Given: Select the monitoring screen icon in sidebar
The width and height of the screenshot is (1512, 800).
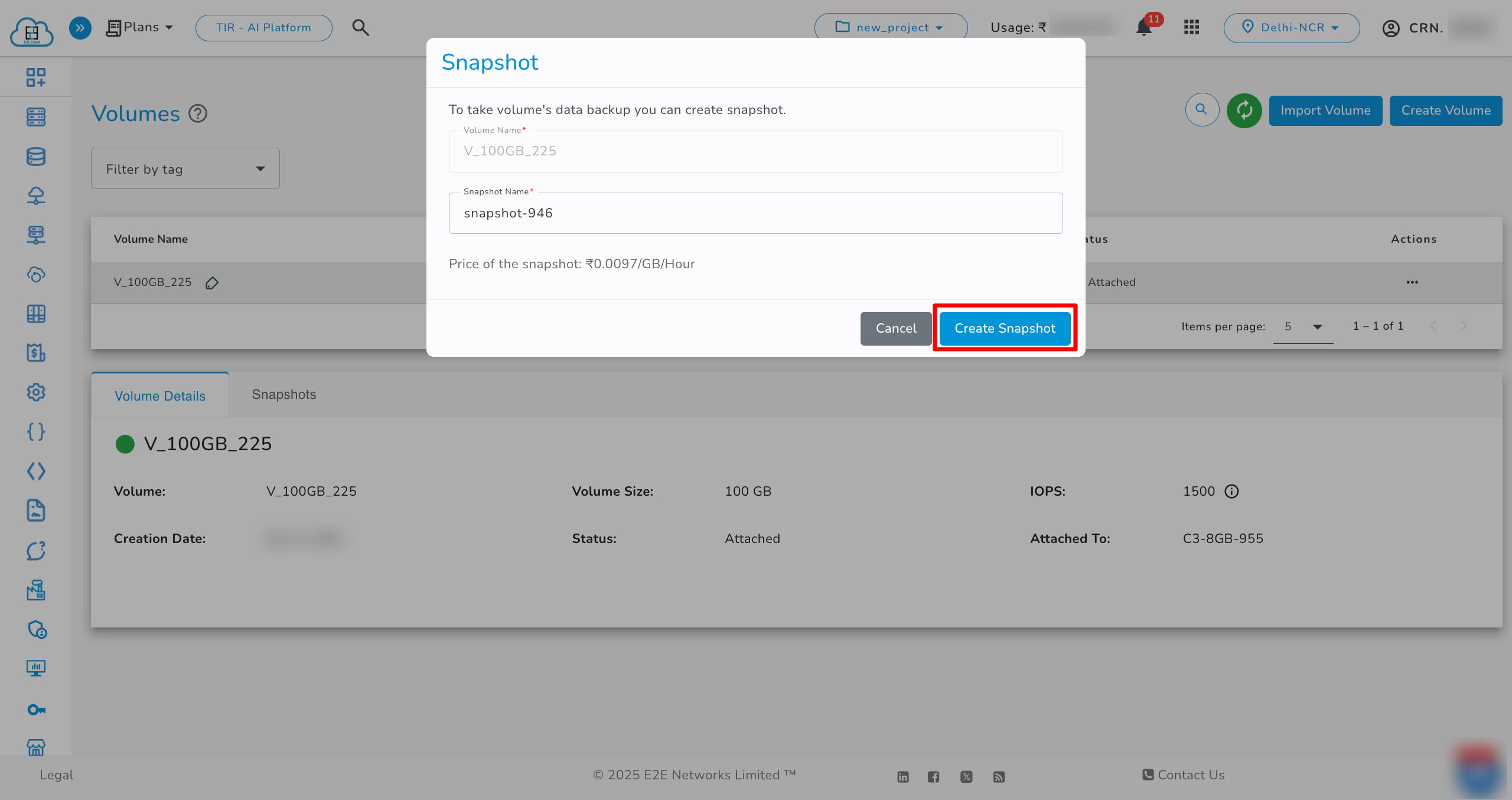Looking at the screenshot, I should point(35,668).
